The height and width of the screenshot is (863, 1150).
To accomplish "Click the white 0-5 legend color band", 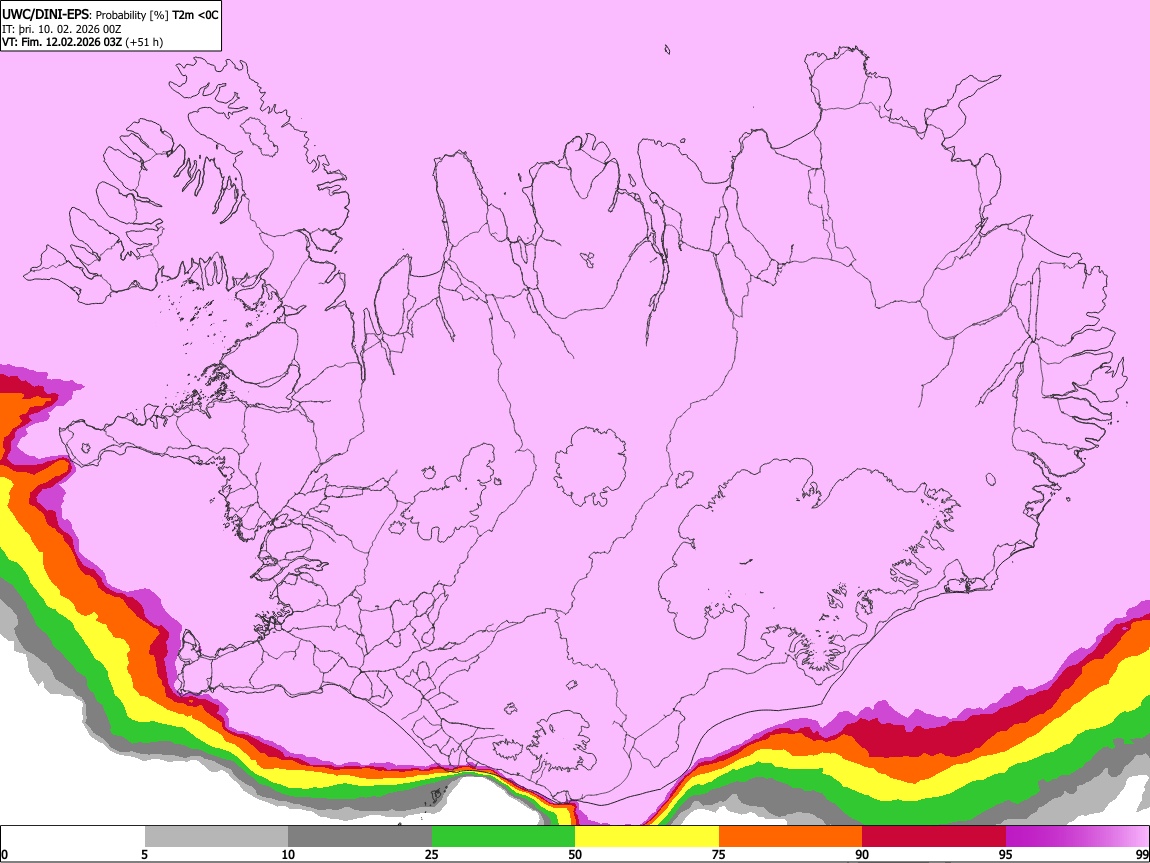I will [x=73, y=836].
